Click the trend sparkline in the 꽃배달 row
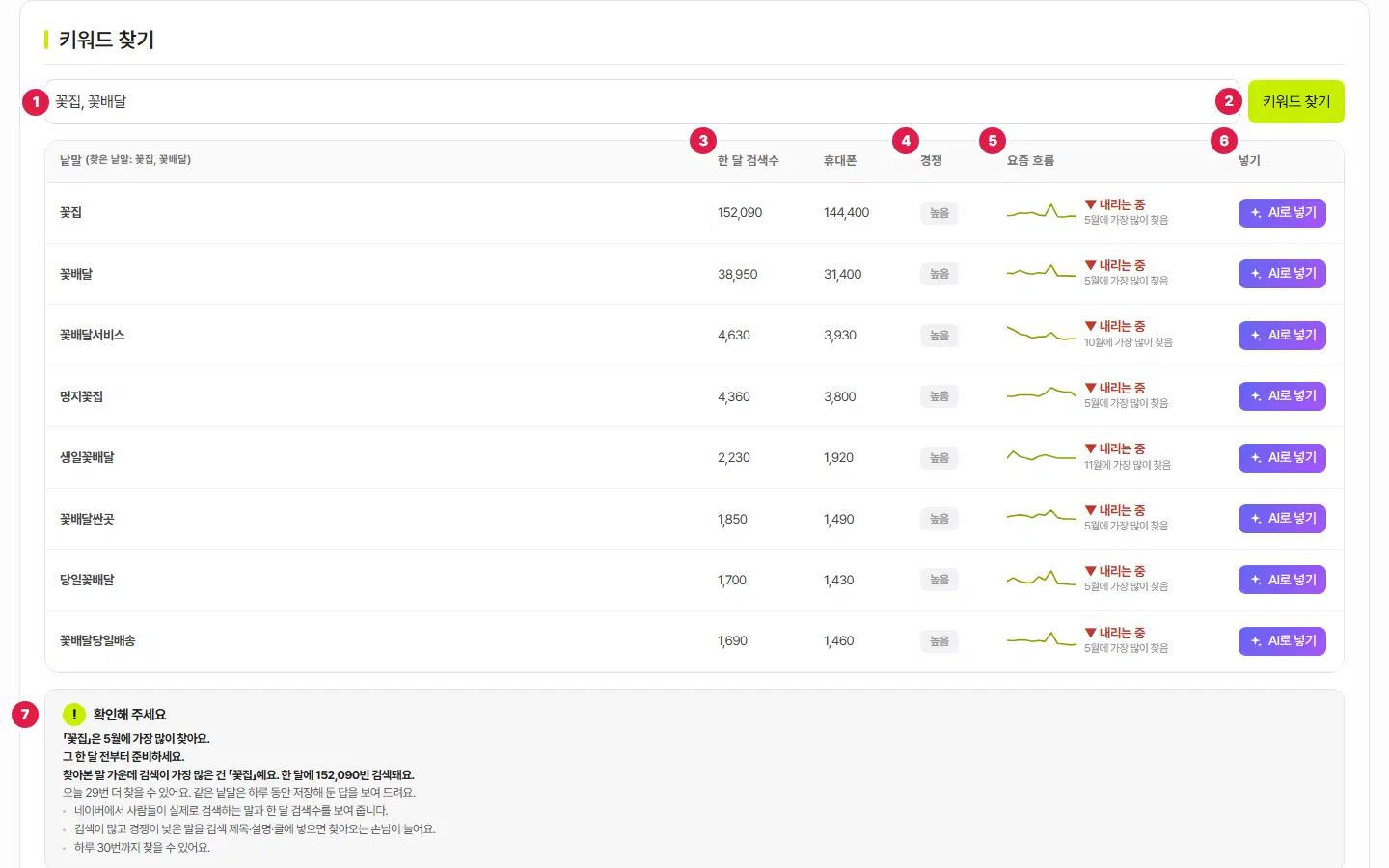 pyautogui.click(x=1041, y=273)
